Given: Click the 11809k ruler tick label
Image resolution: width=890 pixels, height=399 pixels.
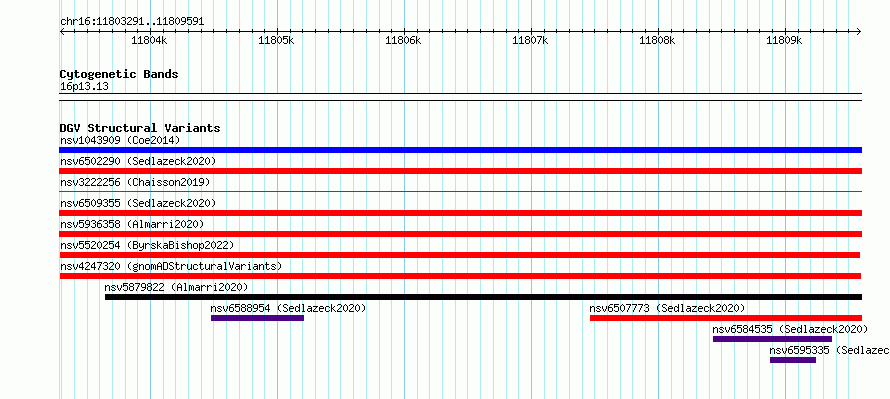Looking at the screenshot, I should coord(785,40).
